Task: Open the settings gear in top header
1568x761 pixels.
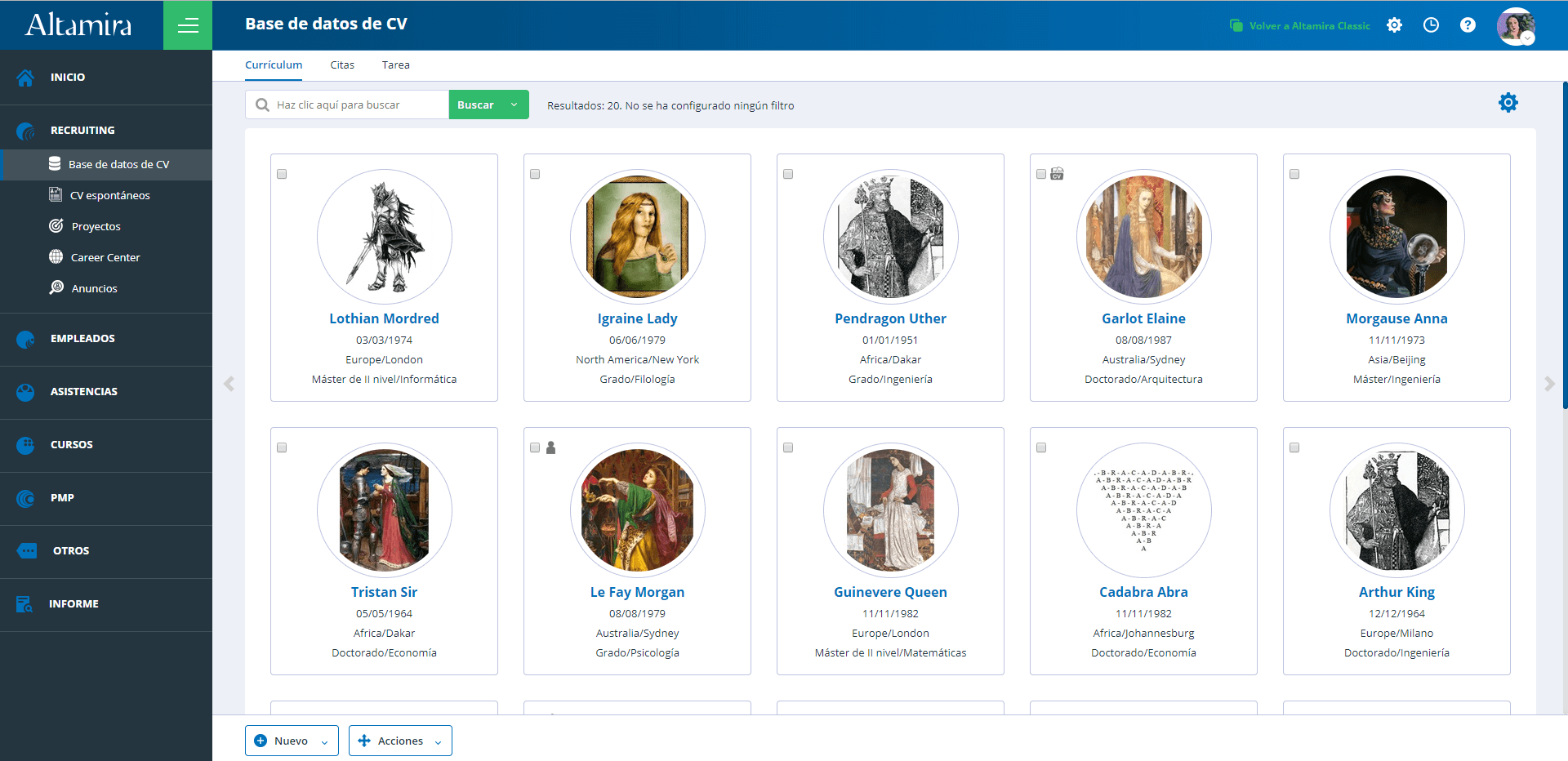Action: [1394, 25]
